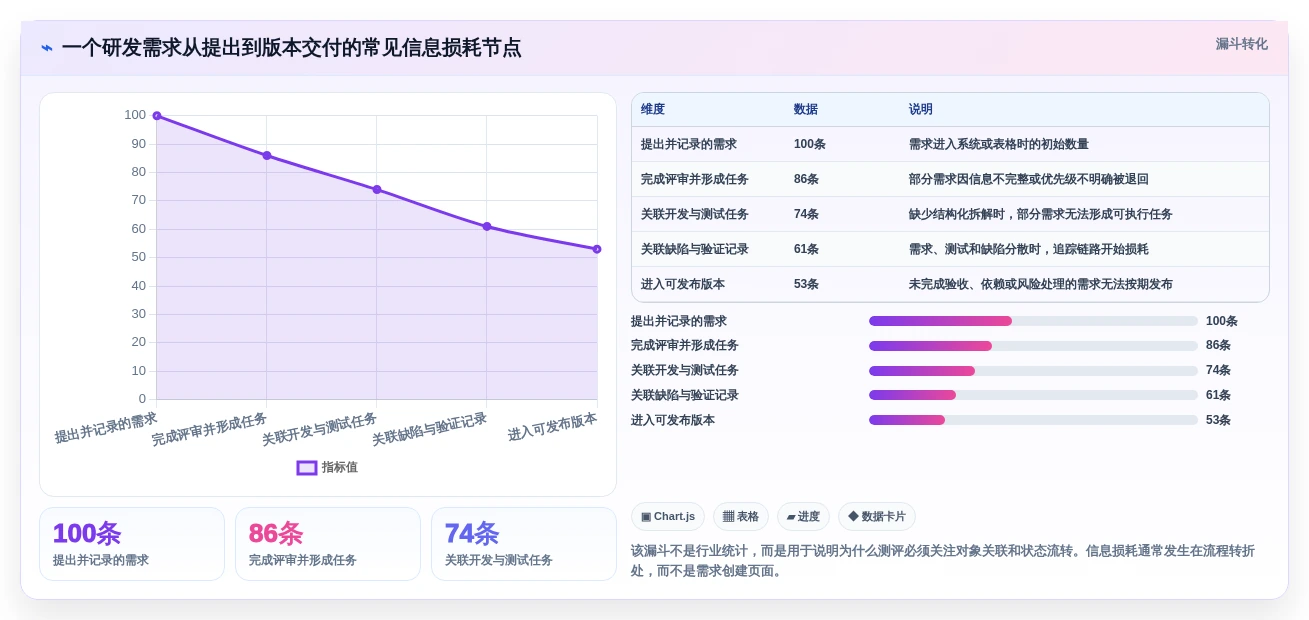The height and width of the screenshot is (620, 1309).
Task: Click the 指标值 legend label
Action: 340,467
